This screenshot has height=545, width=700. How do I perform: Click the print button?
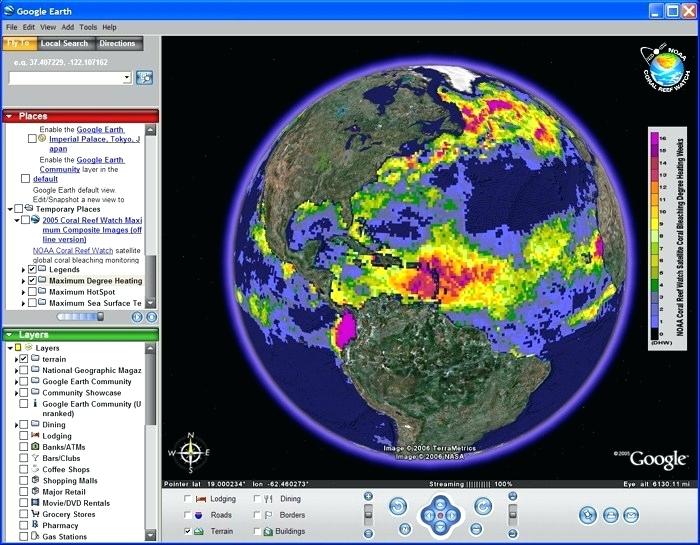click(610, 516)
